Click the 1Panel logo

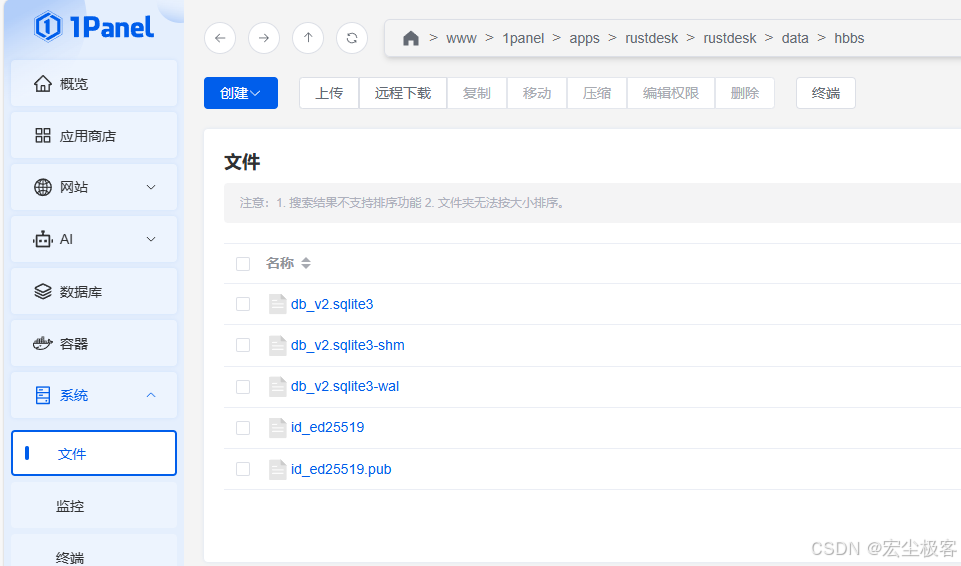coord(94,27)
